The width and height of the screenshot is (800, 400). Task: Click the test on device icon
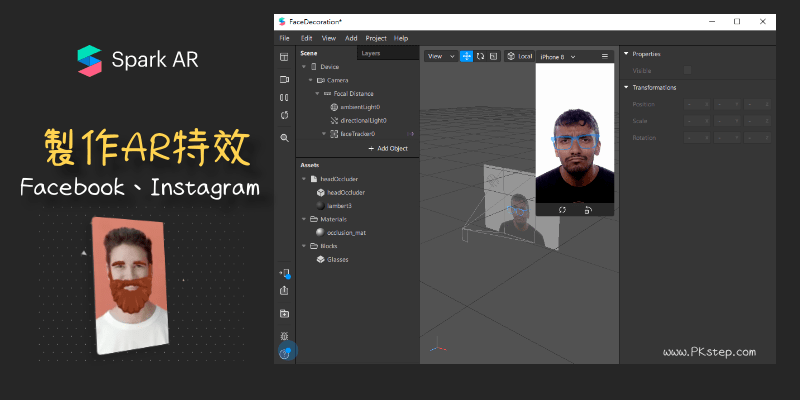(285, 273)
